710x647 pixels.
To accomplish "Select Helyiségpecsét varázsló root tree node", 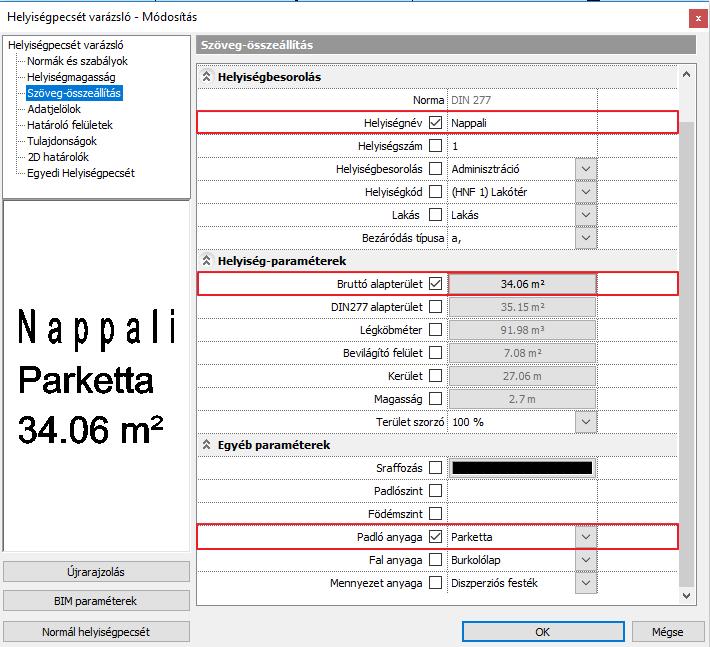I will point(66,45).
